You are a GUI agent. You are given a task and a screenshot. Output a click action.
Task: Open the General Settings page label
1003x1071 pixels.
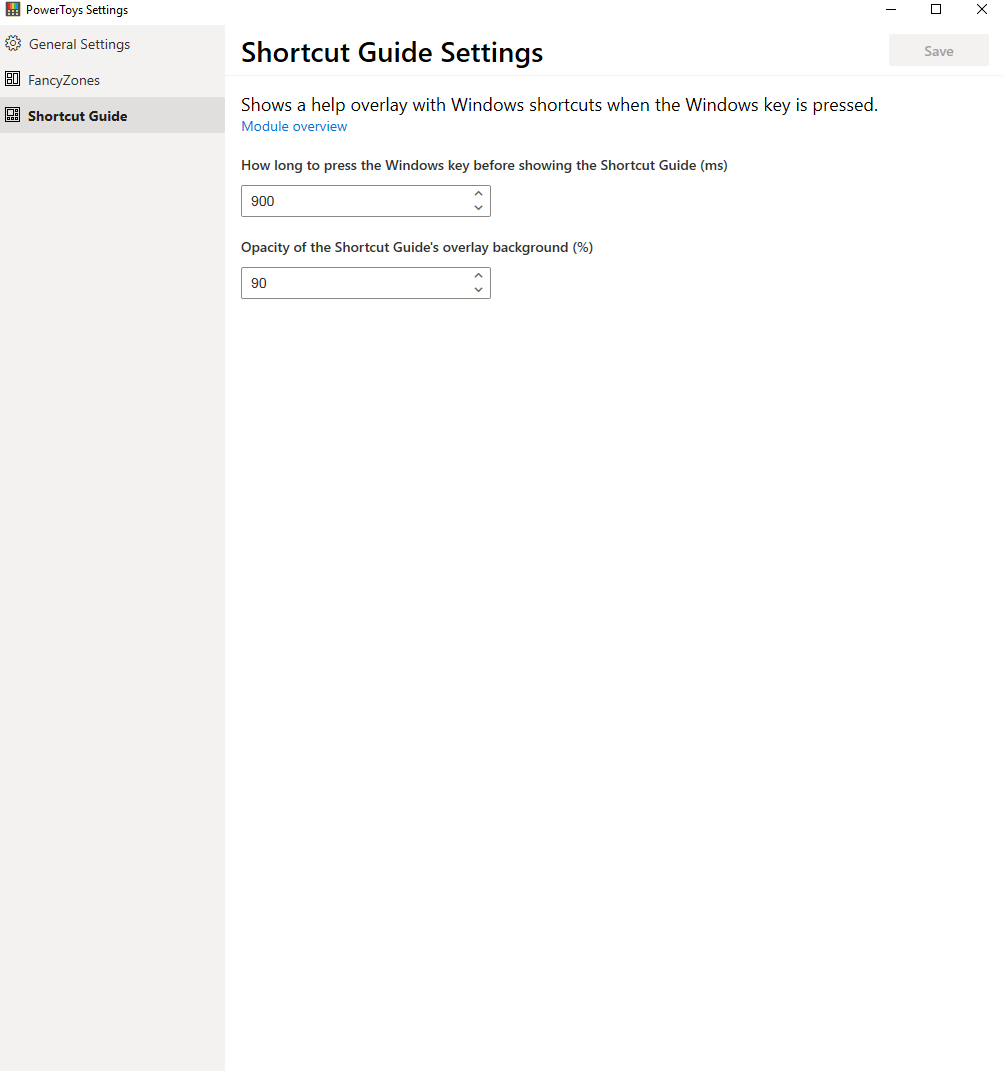pyautogui.click(x=79, y=44)
